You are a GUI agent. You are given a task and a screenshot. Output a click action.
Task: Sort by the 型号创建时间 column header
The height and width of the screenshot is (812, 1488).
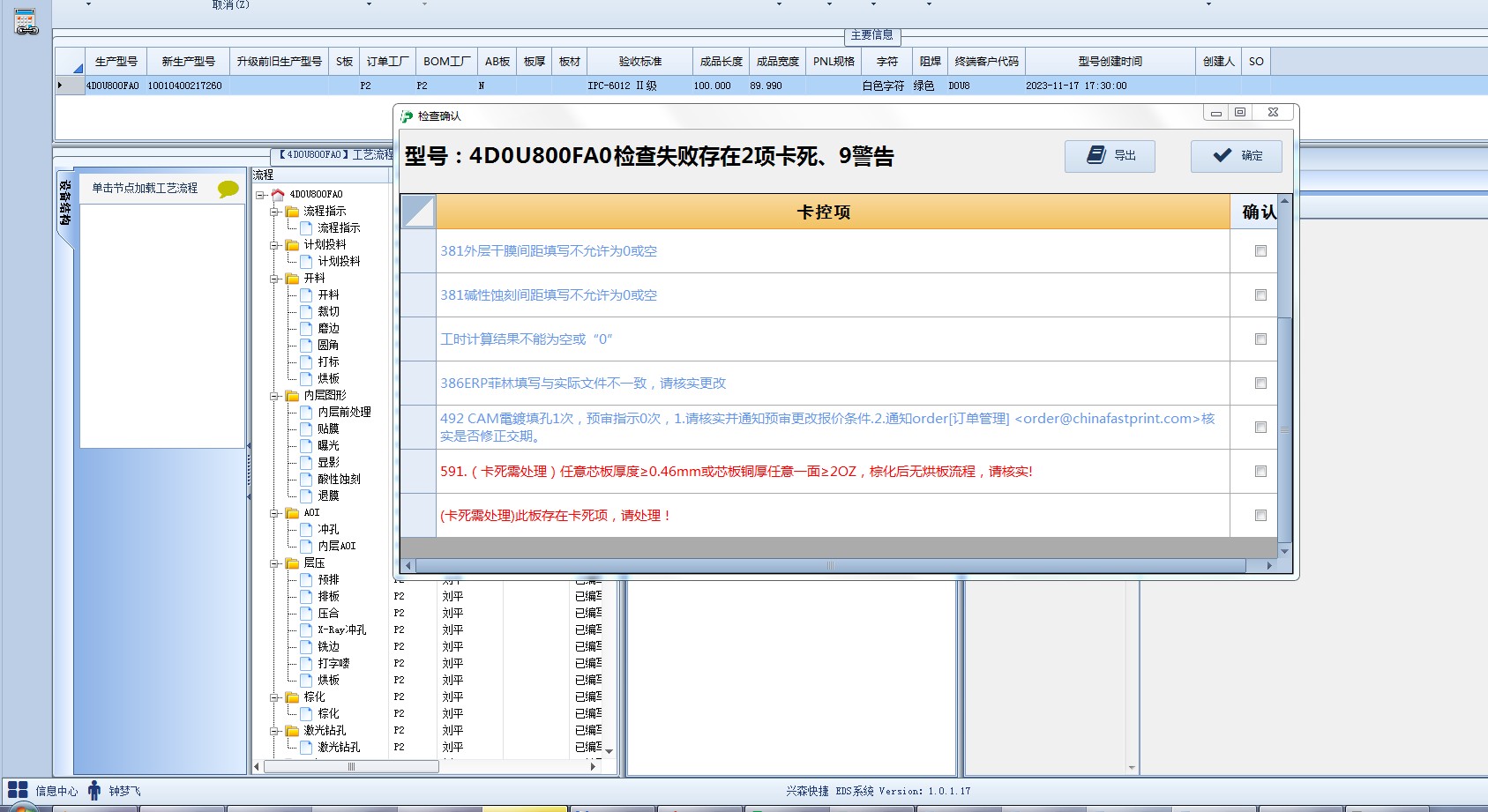click(1110, 62)
